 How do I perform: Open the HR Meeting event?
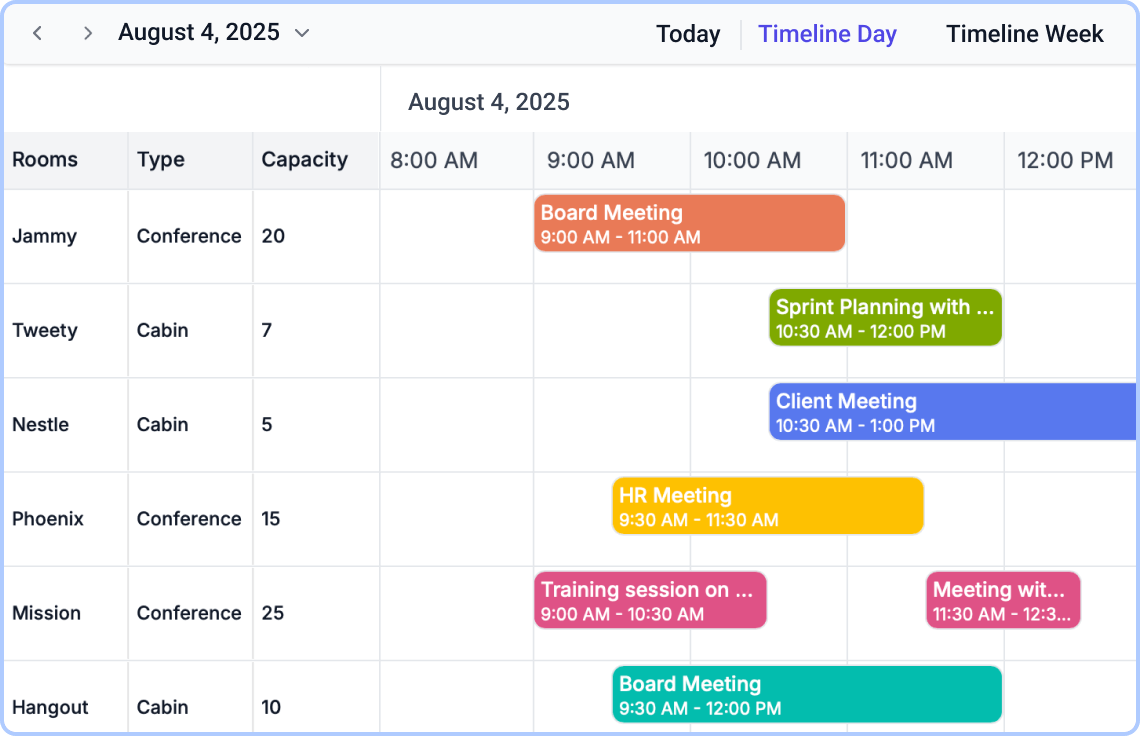(767, 506)
